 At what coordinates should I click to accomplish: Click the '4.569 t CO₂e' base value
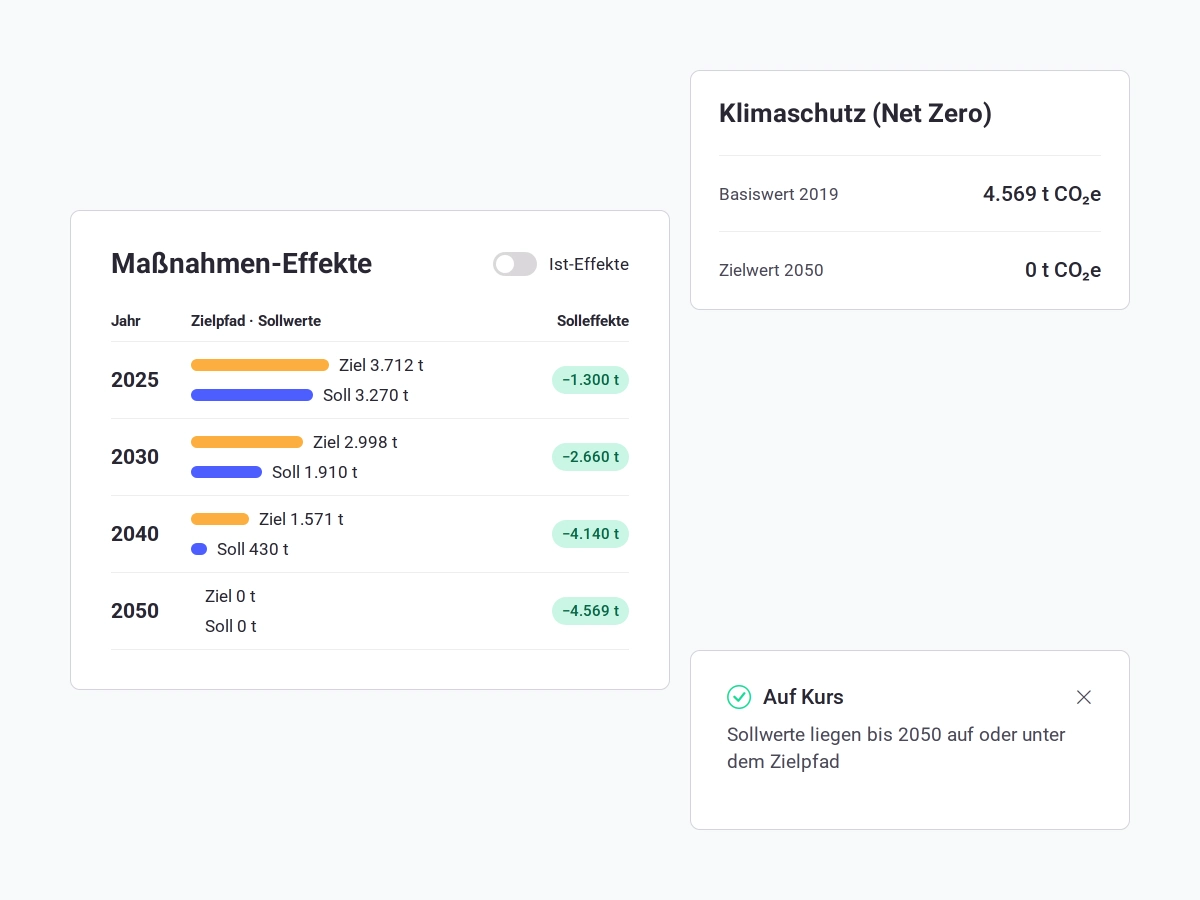[x=1042, y=194]
